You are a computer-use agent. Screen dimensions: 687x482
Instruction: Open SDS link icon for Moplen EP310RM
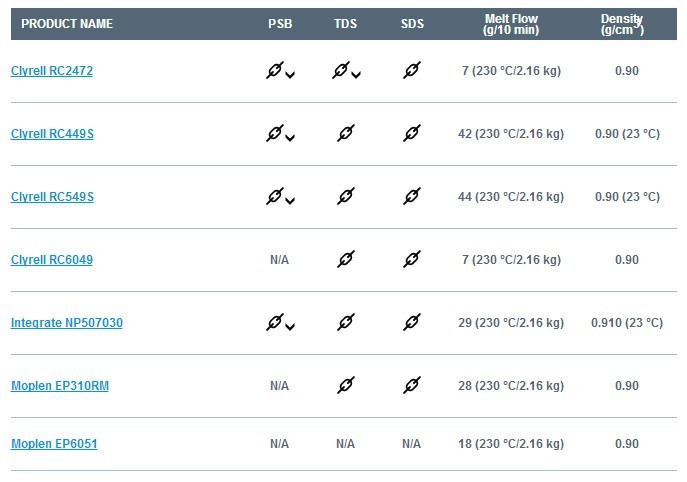(412, 386)
